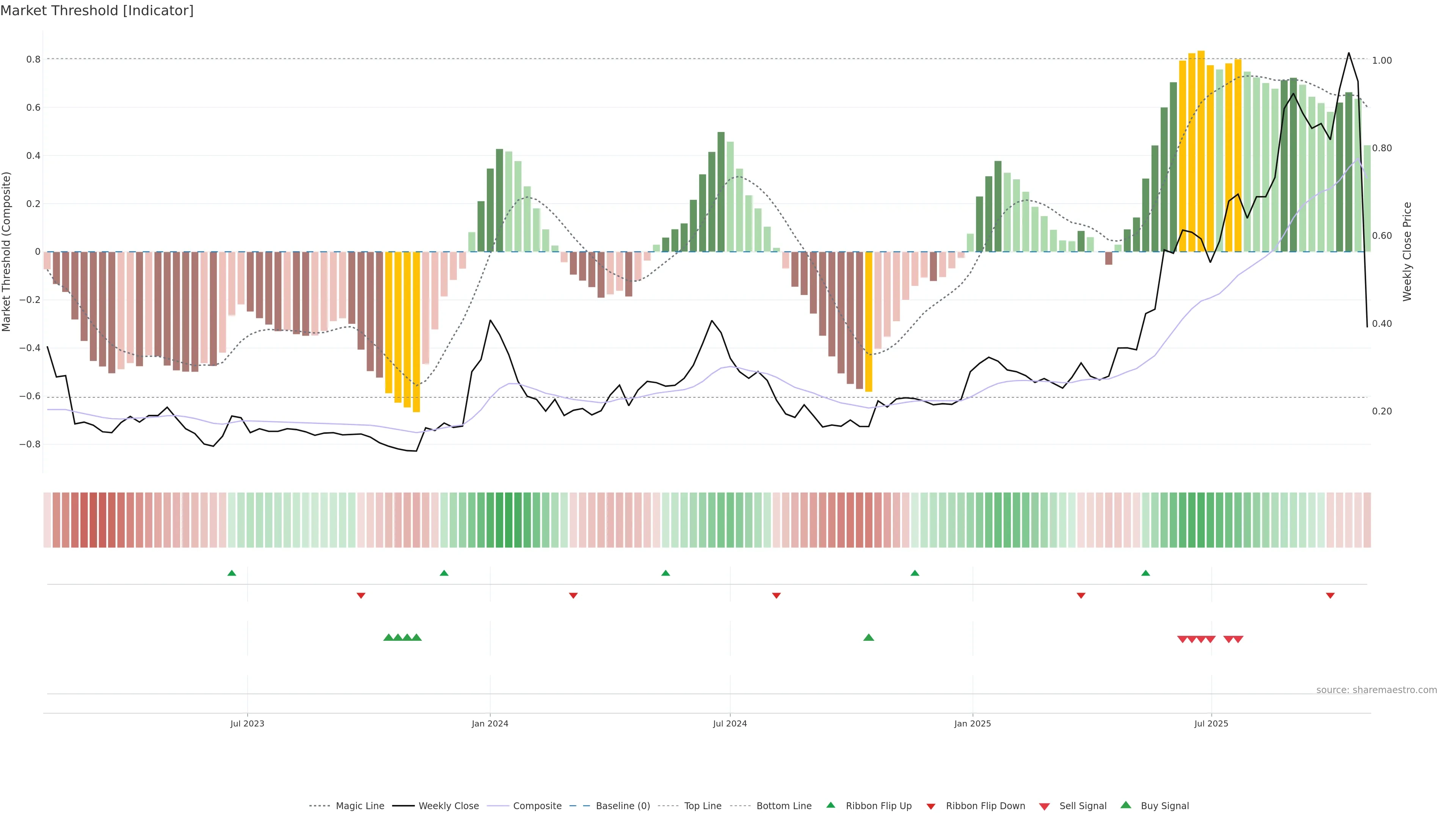Click the rightmost Ribbon Flip Down marker
Image resolution: width=1456 pixels, height=819 pixels.
point(1330,595)
